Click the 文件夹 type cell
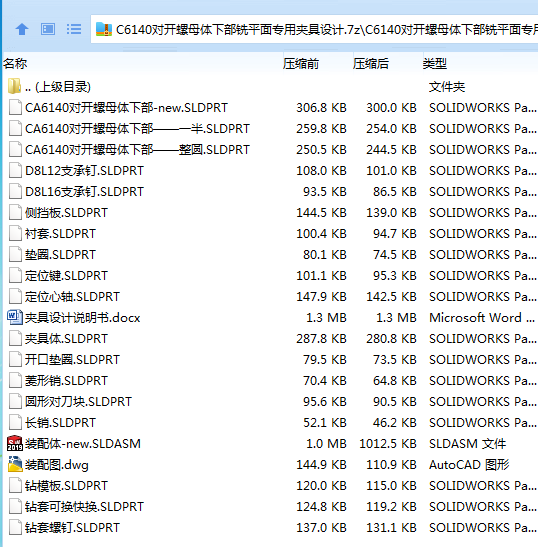The image size is (538, 547). click(447, 87)
